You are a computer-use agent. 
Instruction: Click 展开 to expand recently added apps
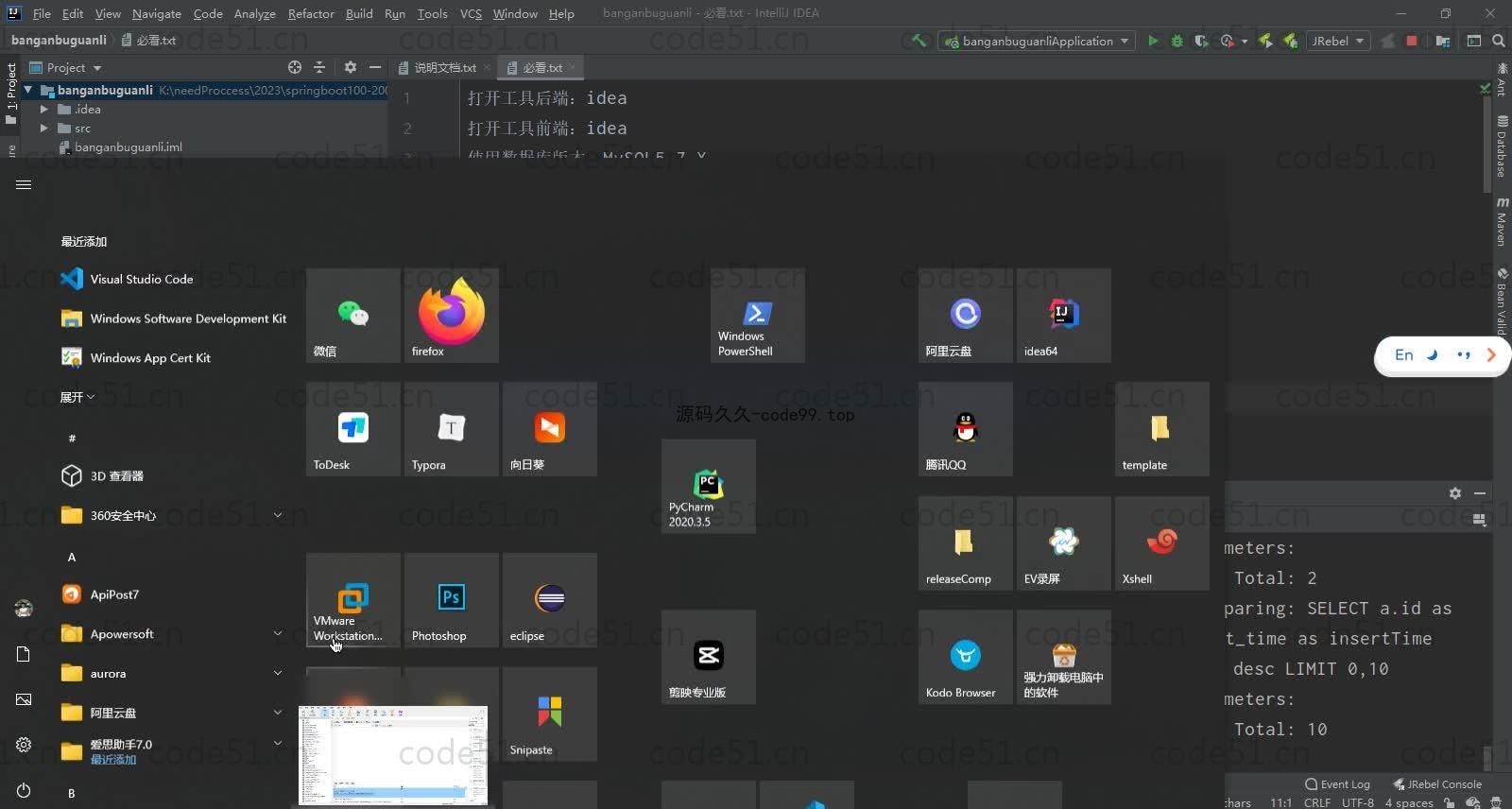[77, 397]
